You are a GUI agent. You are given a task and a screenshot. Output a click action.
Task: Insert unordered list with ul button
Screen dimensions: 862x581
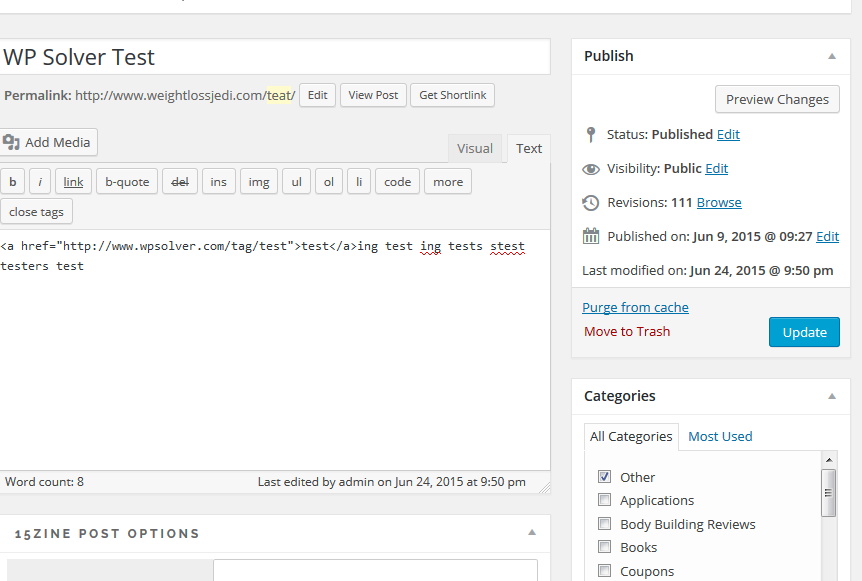point(296,181)
